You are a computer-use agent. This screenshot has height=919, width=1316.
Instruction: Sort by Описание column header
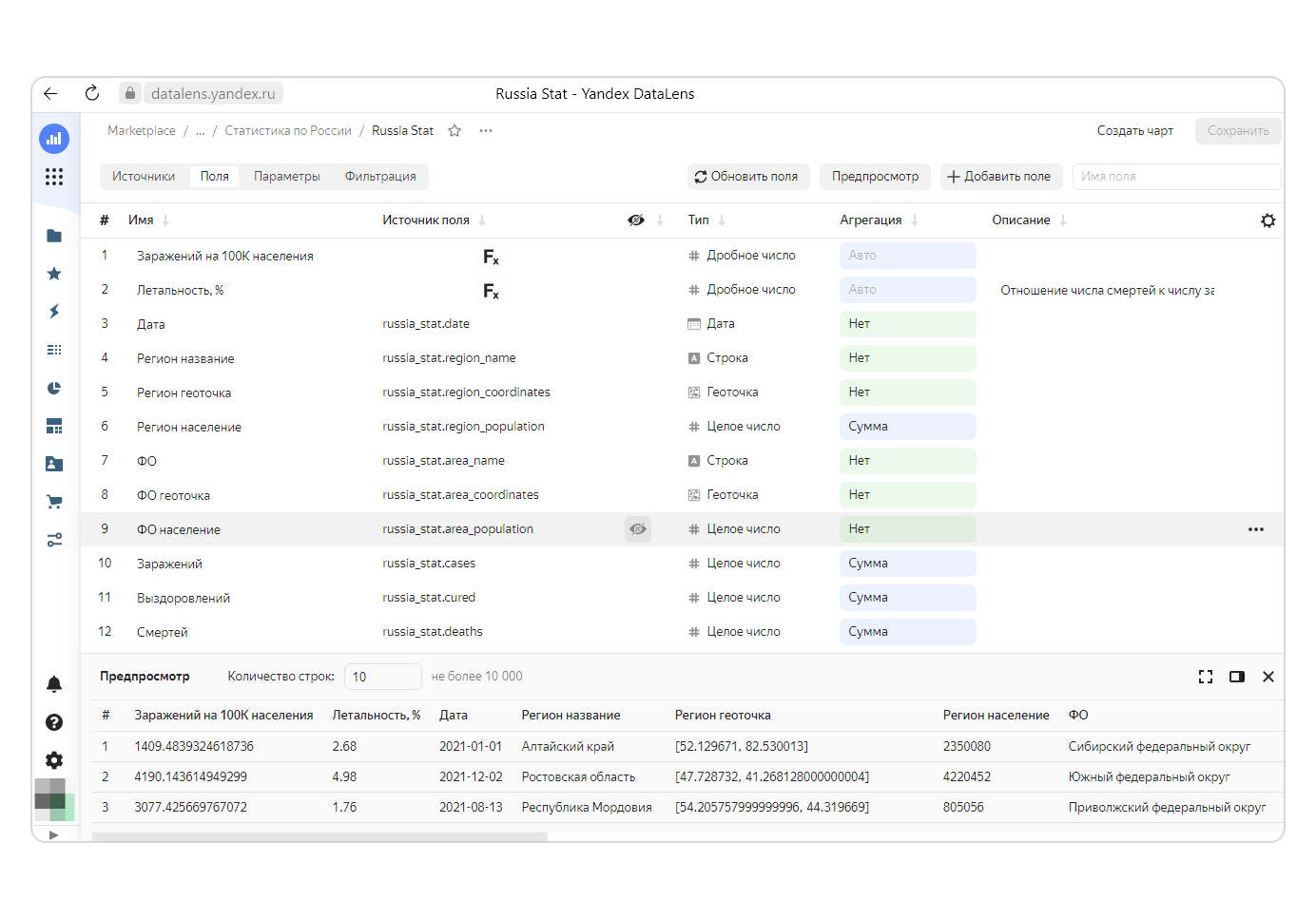(1030, 220)
